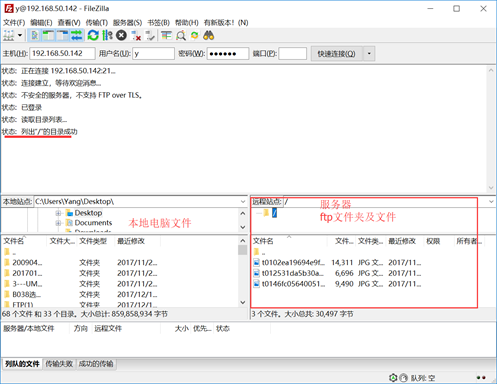Click the username input field
Viewport: 497px width, 384px height.
pos(153,53)
